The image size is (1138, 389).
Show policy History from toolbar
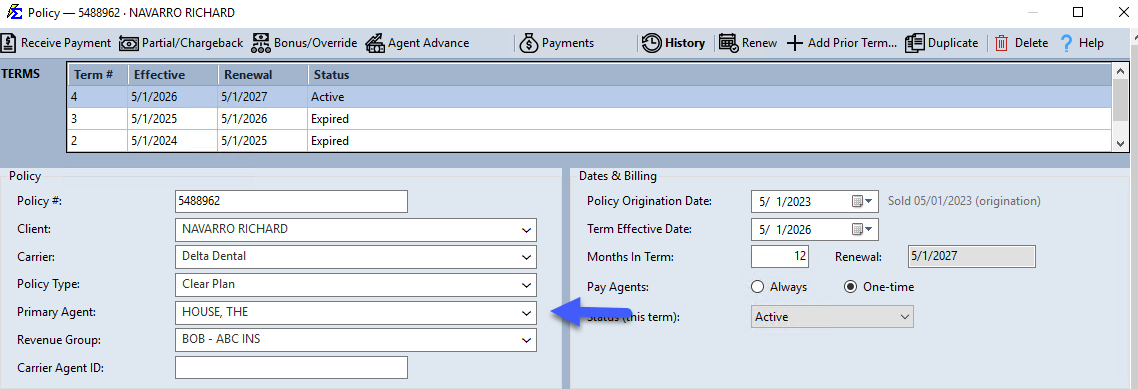(674, 44)
